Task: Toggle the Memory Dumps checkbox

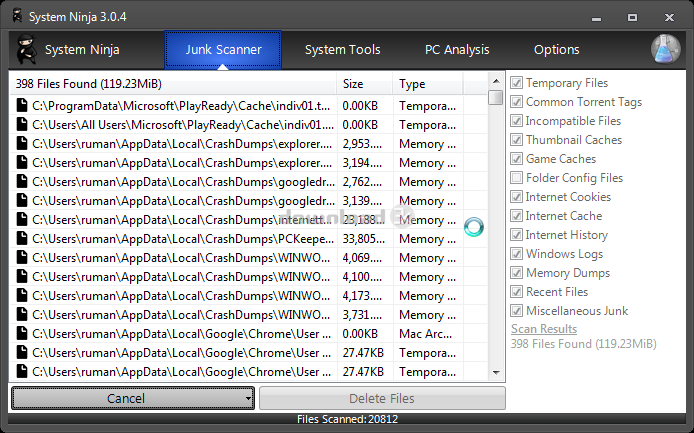Action: [x=516, y=273]
